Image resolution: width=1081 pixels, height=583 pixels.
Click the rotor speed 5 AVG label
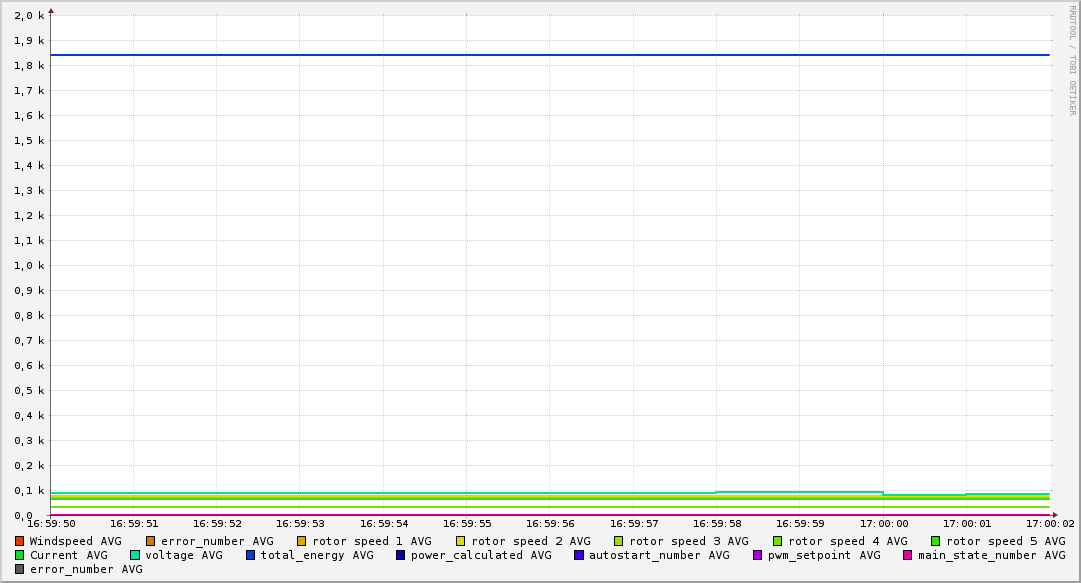coord(1005,541)
